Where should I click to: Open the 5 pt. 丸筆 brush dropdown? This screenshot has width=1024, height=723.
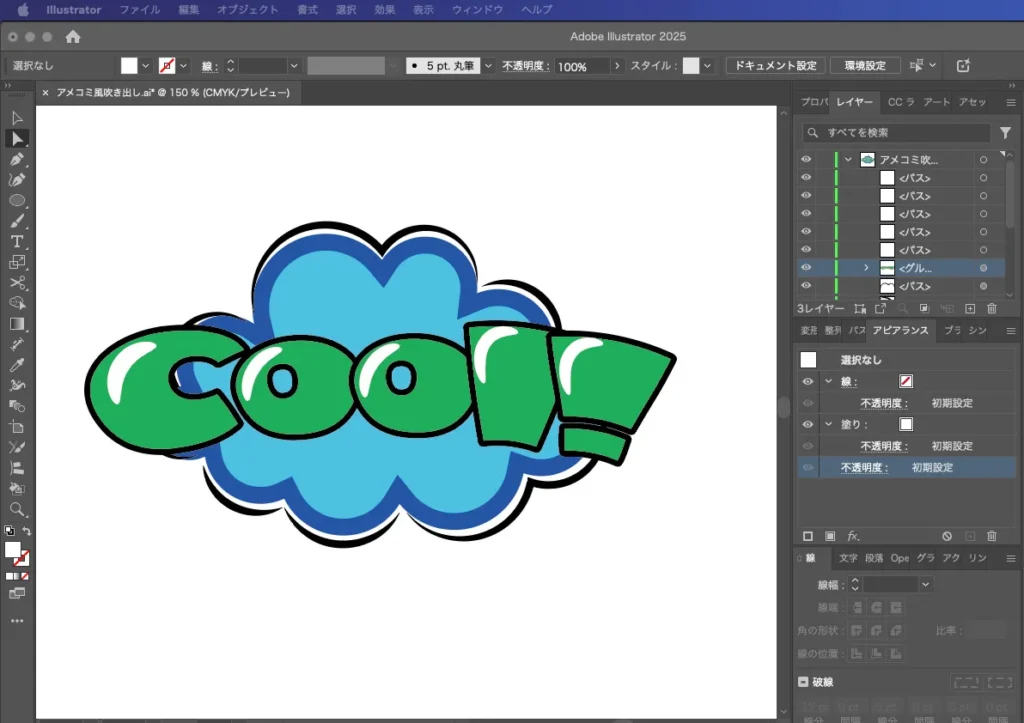(x=488, y=66)
